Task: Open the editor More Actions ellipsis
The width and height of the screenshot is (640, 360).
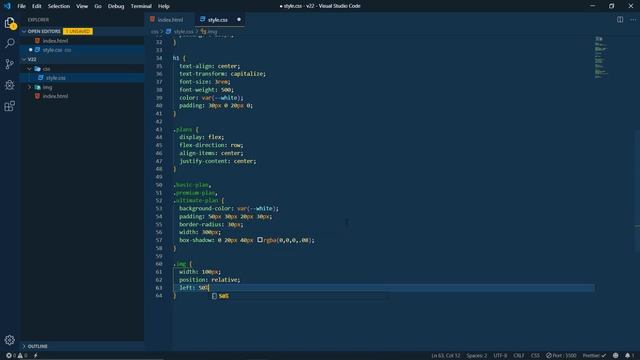Action: tap(633, 20)
